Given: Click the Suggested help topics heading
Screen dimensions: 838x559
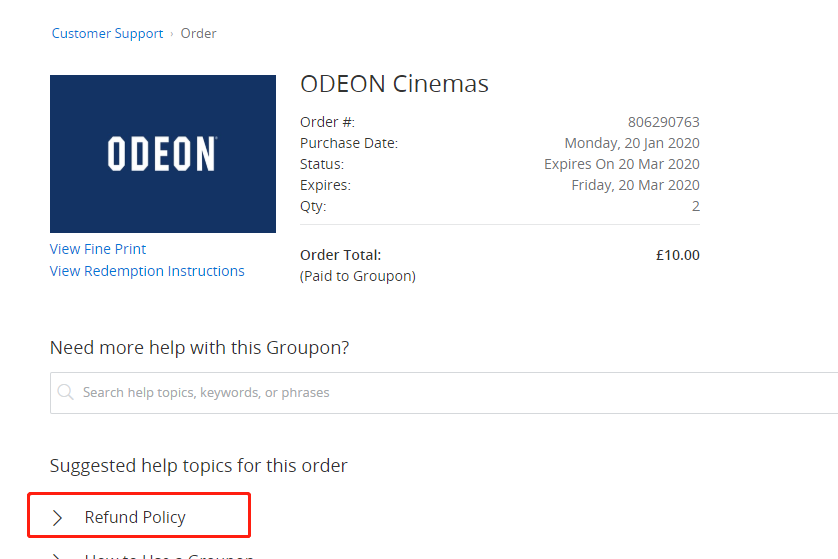Looking at the screenshot, I should [198, 465].
